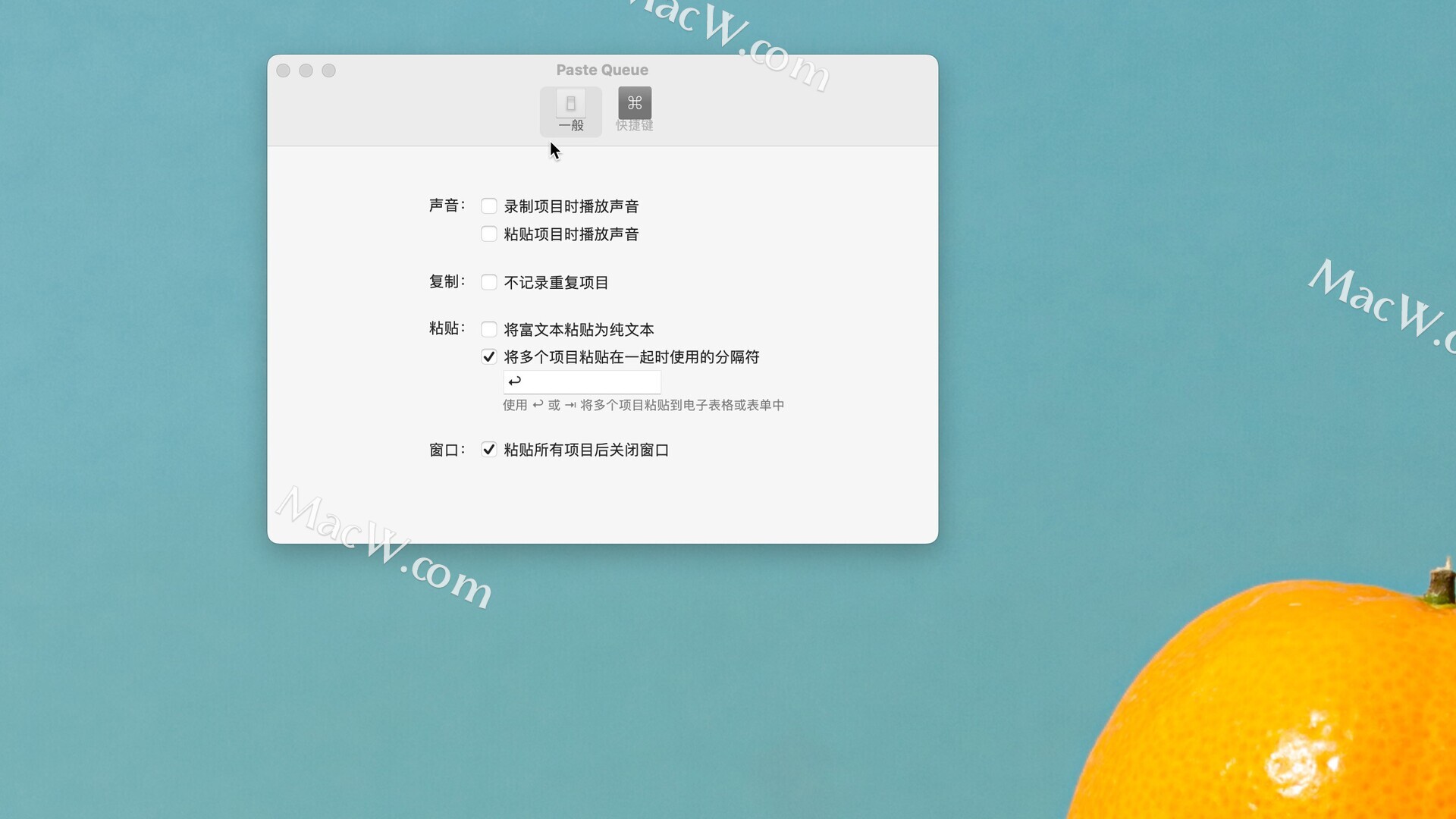Screen dimensions: 1456x819
Task: Uncheck 将多个项目粘贴在一起时使用的分隔符
Action: 489,357
